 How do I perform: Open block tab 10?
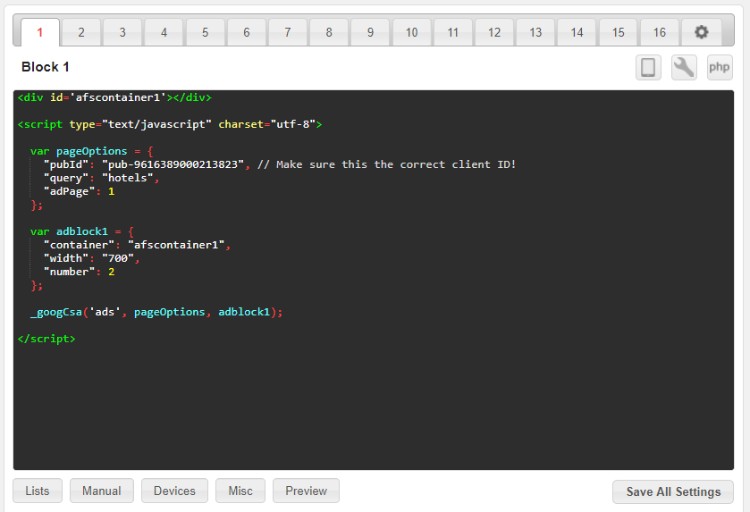tap(411, 33)
